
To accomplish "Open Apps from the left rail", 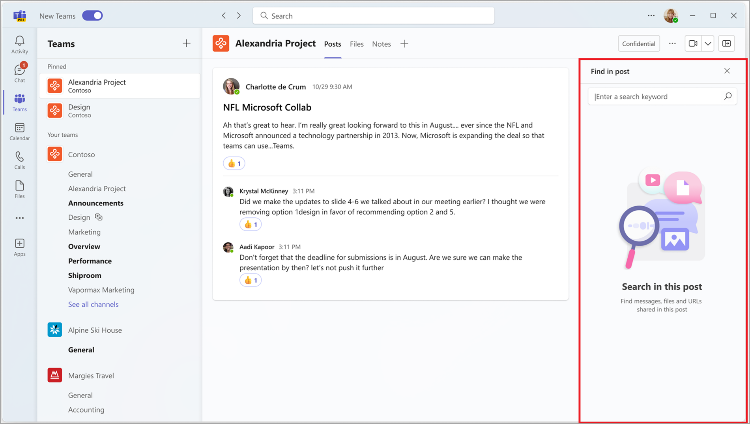I will tap(20, 247).
